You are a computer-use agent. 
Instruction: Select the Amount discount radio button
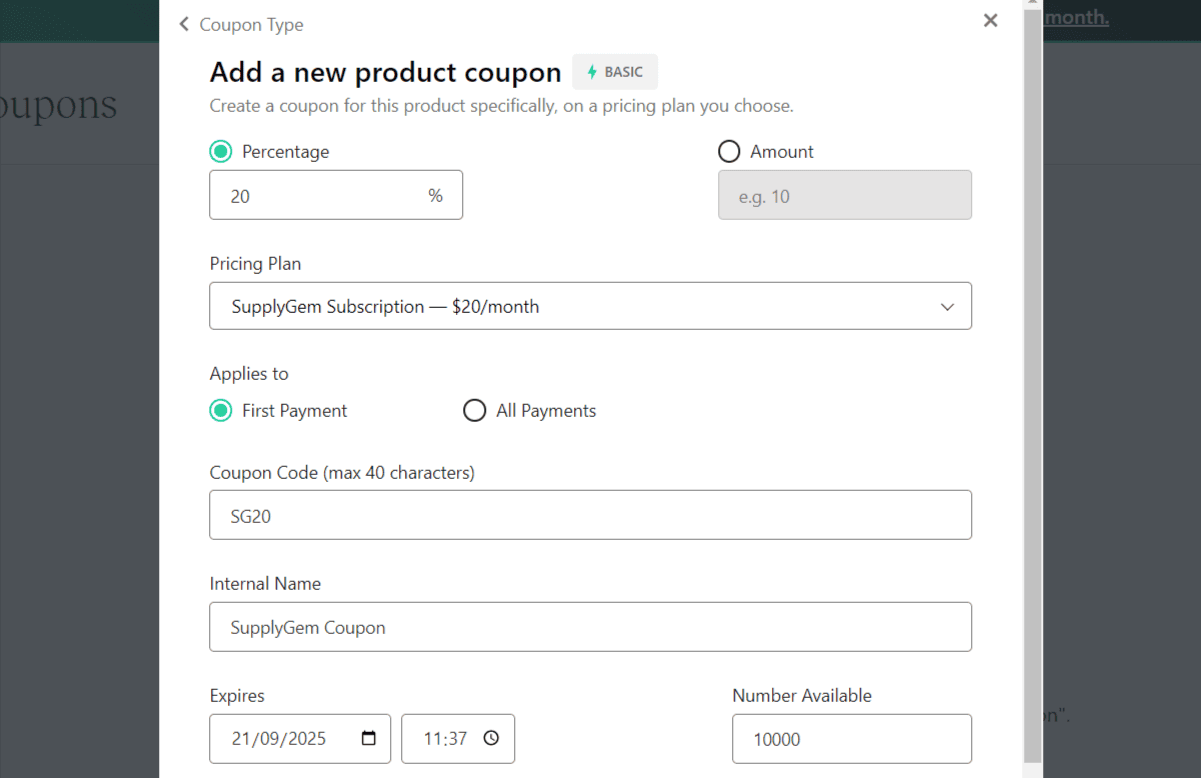729,152
